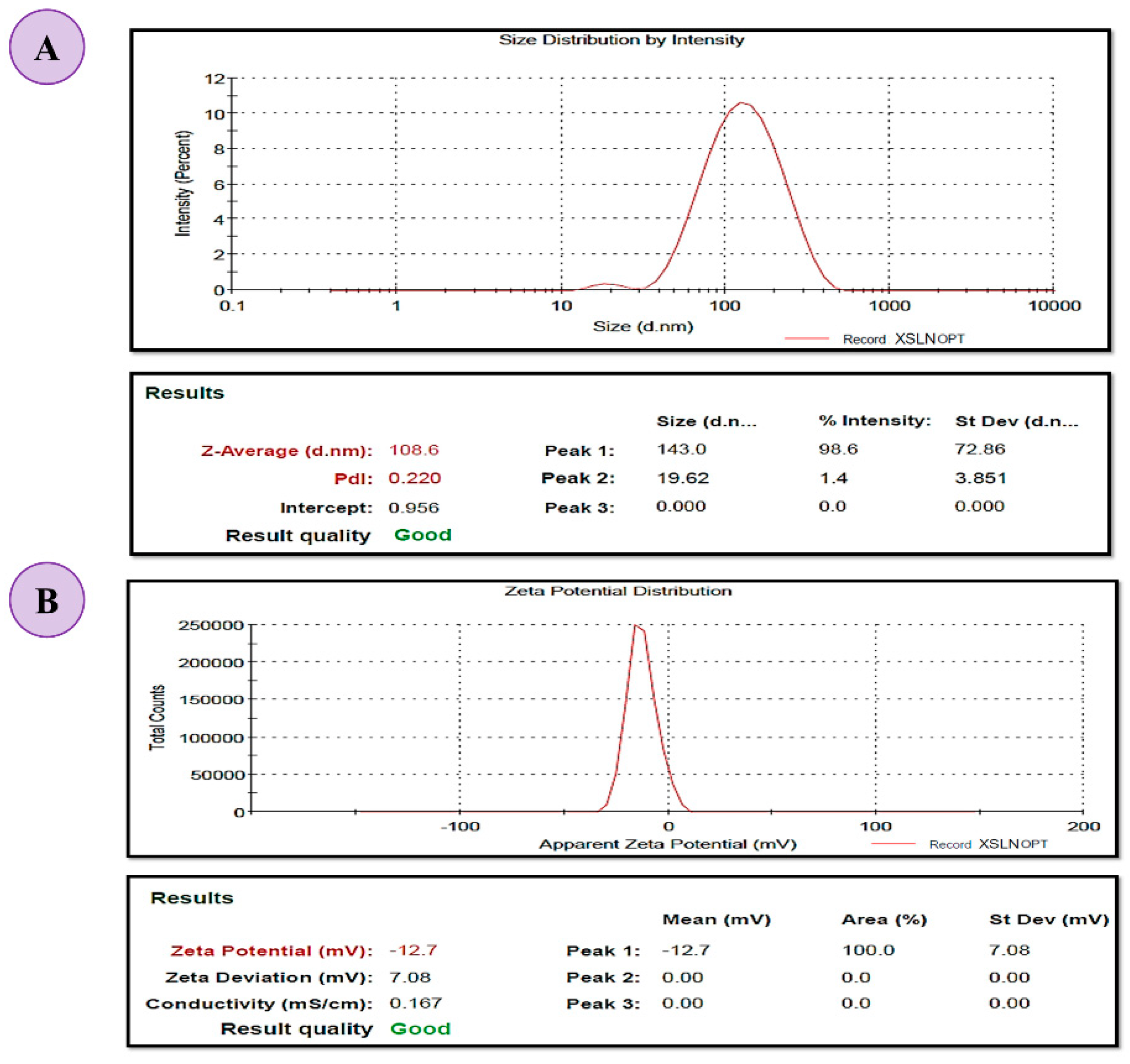Image resolution: width=1130 pixels, height=1064 pixels.
Task: Click the Intercept value 0.956
Action: [x=413, y=508]
